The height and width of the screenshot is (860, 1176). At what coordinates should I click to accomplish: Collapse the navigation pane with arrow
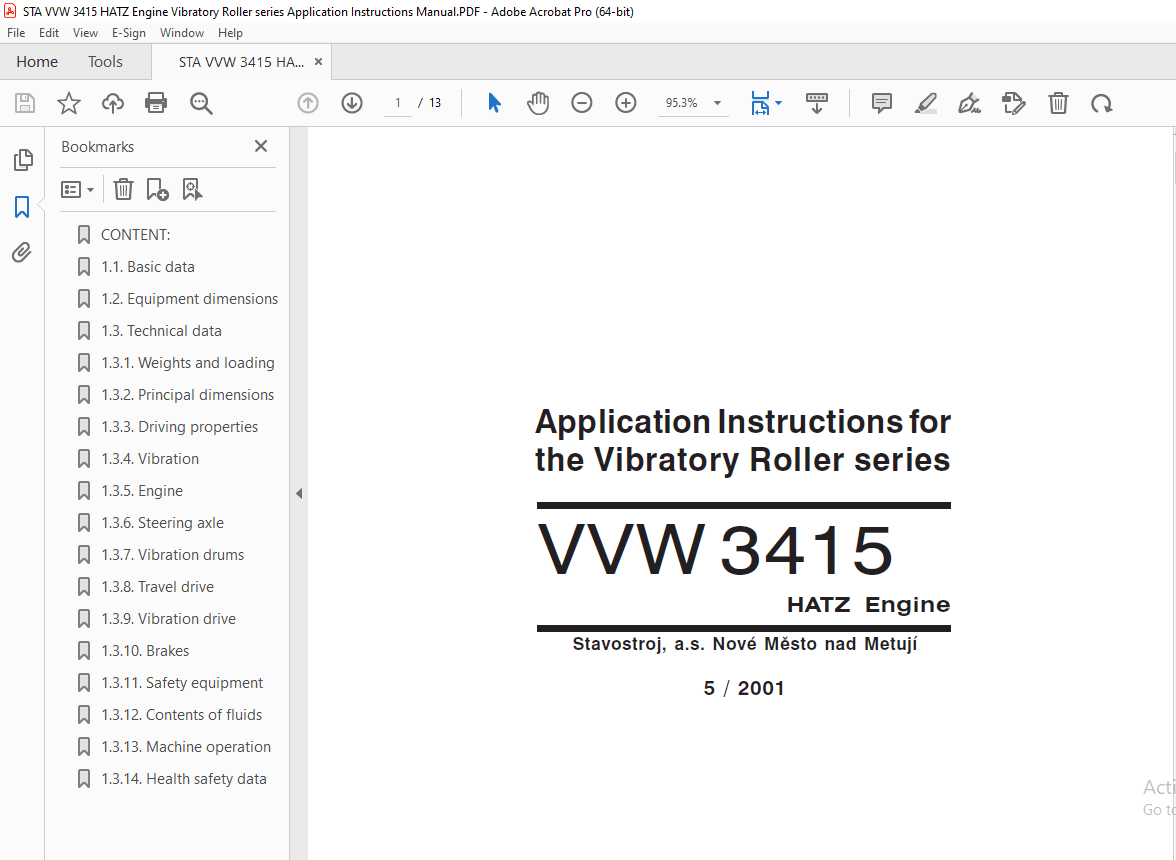tap(298, 493)
